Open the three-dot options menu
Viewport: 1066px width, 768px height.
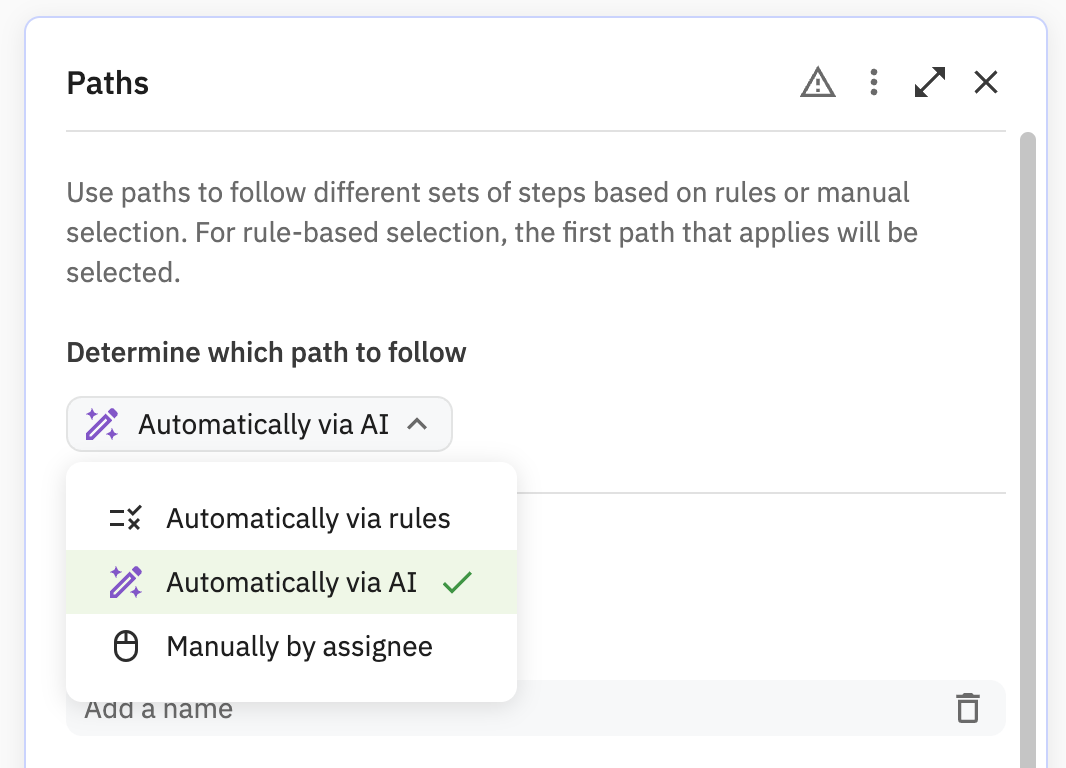tap(873, 82)
